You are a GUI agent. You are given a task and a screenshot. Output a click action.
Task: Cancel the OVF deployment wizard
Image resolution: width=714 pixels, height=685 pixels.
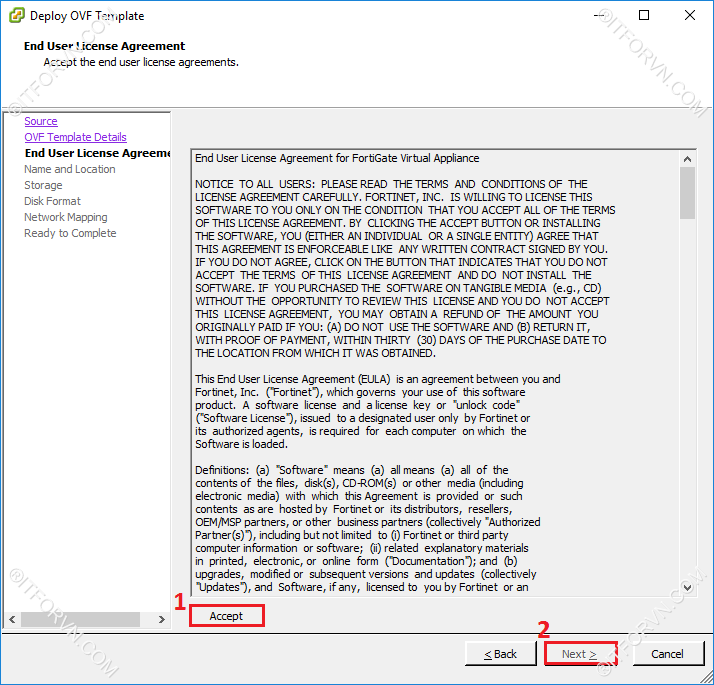[x=667, y=654]
